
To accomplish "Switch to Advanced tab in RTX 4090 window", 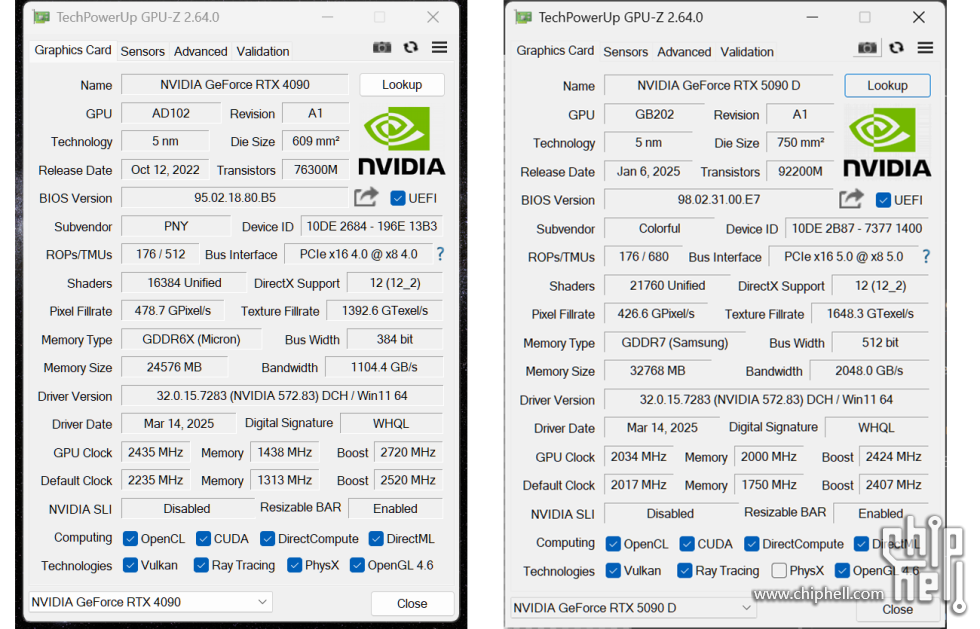I will click(201, 51).
